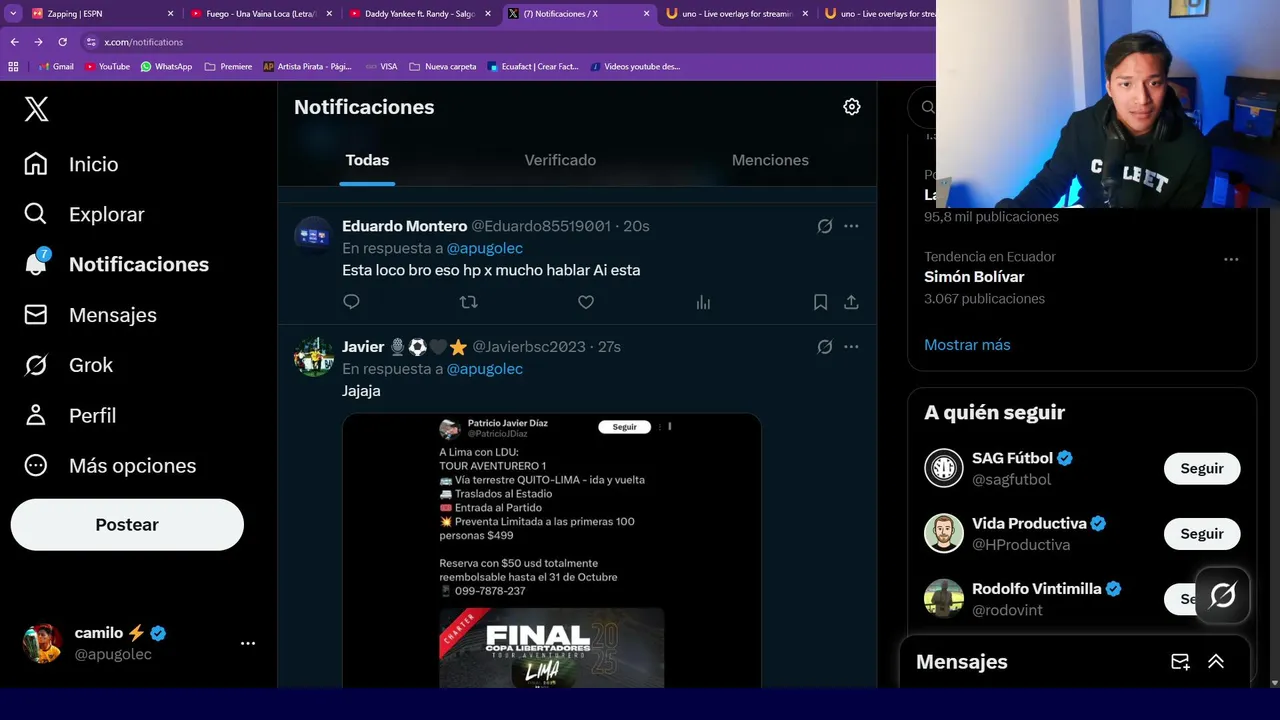The width and height of the screenshot is (1280, 720).
Task: Open floating Grok button
Action: (x=1223, y=596)
